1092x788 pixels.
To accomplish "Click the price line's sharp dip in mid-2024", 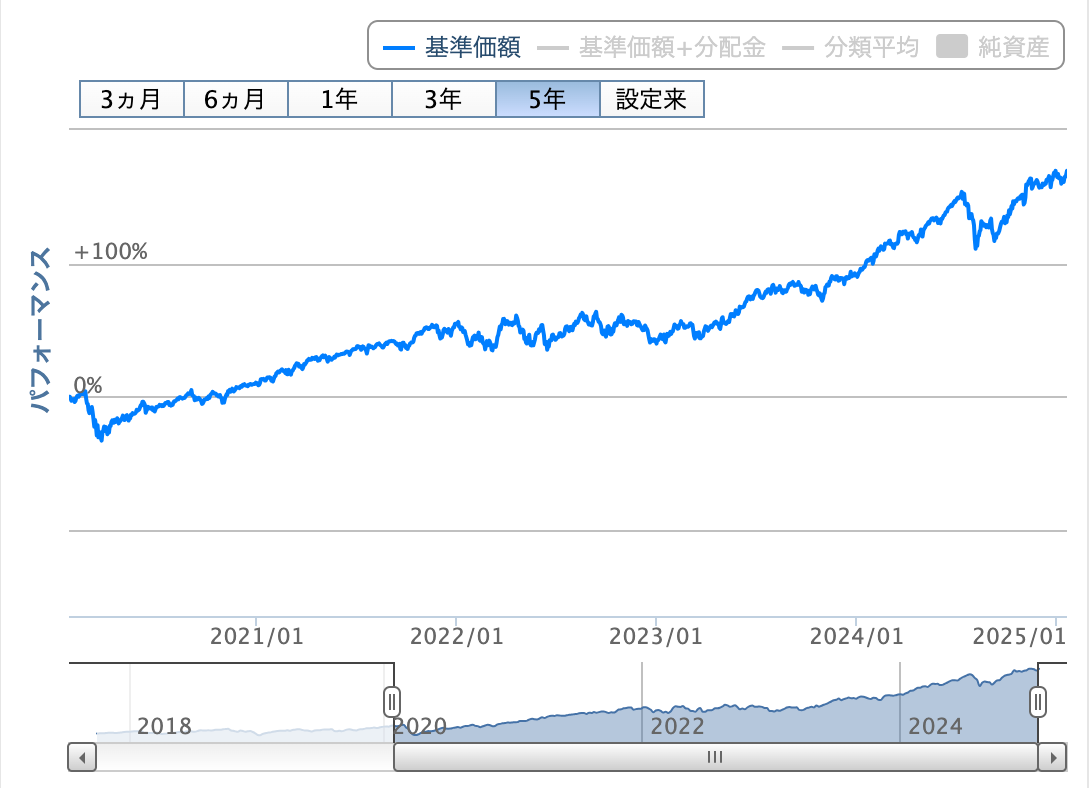I will click(977, 245).
